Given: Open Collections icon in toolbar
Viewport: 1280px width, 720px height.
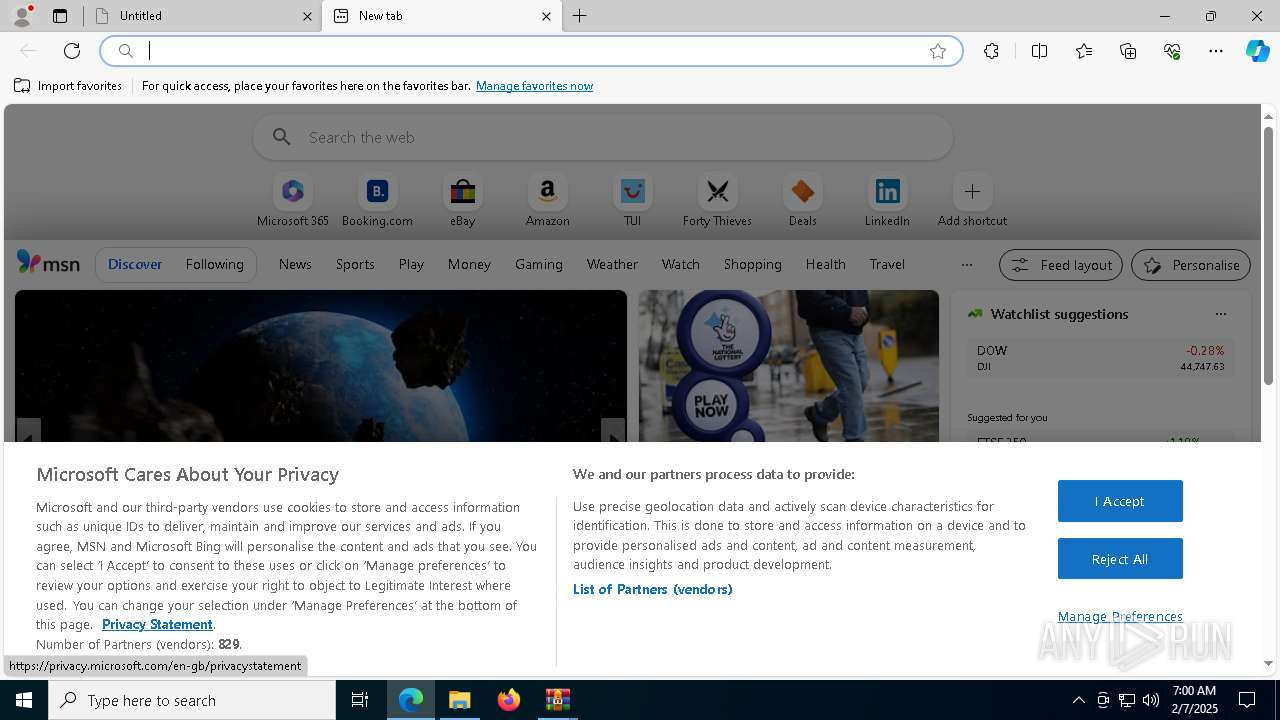Looking at the screenshot, I should coord(1128,51).
